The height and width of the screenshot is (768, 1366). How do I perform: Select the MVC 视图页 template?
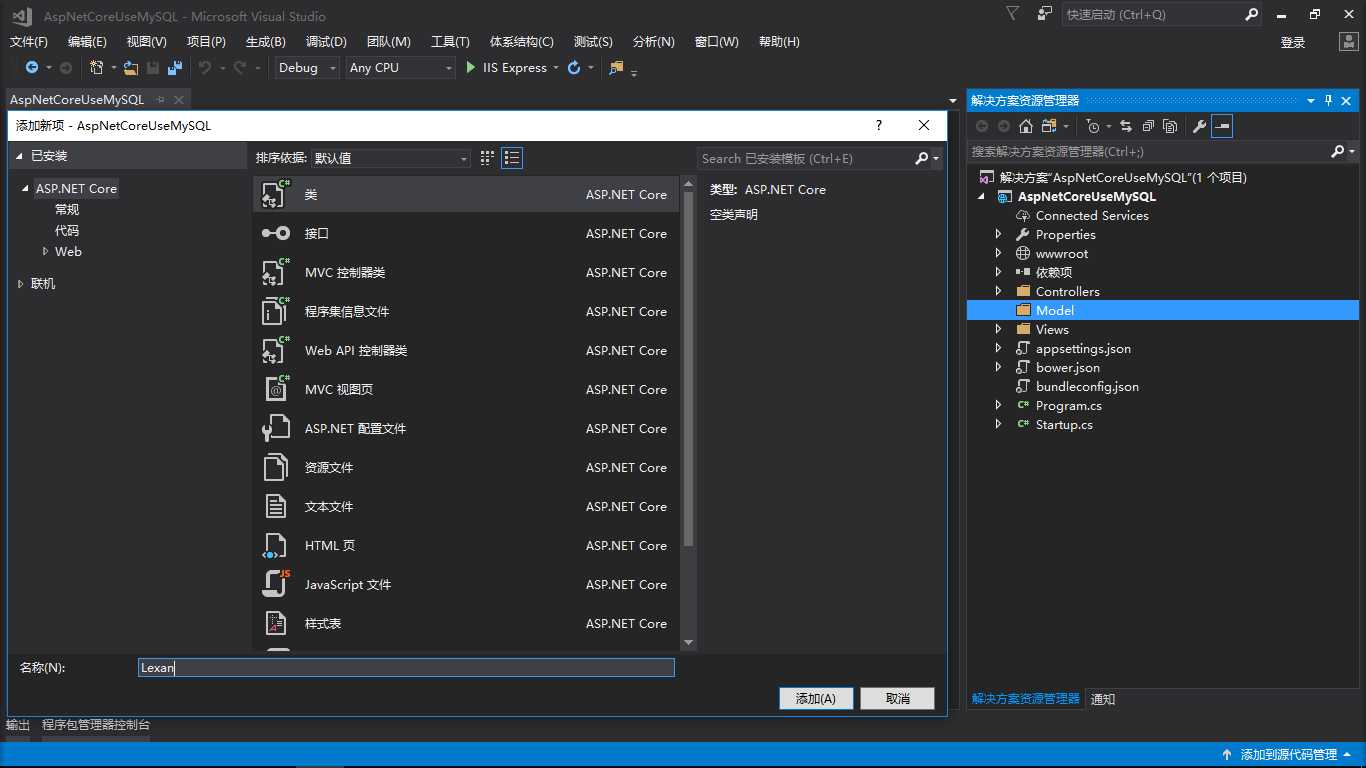pyautogui.click(x=466, y=389)
